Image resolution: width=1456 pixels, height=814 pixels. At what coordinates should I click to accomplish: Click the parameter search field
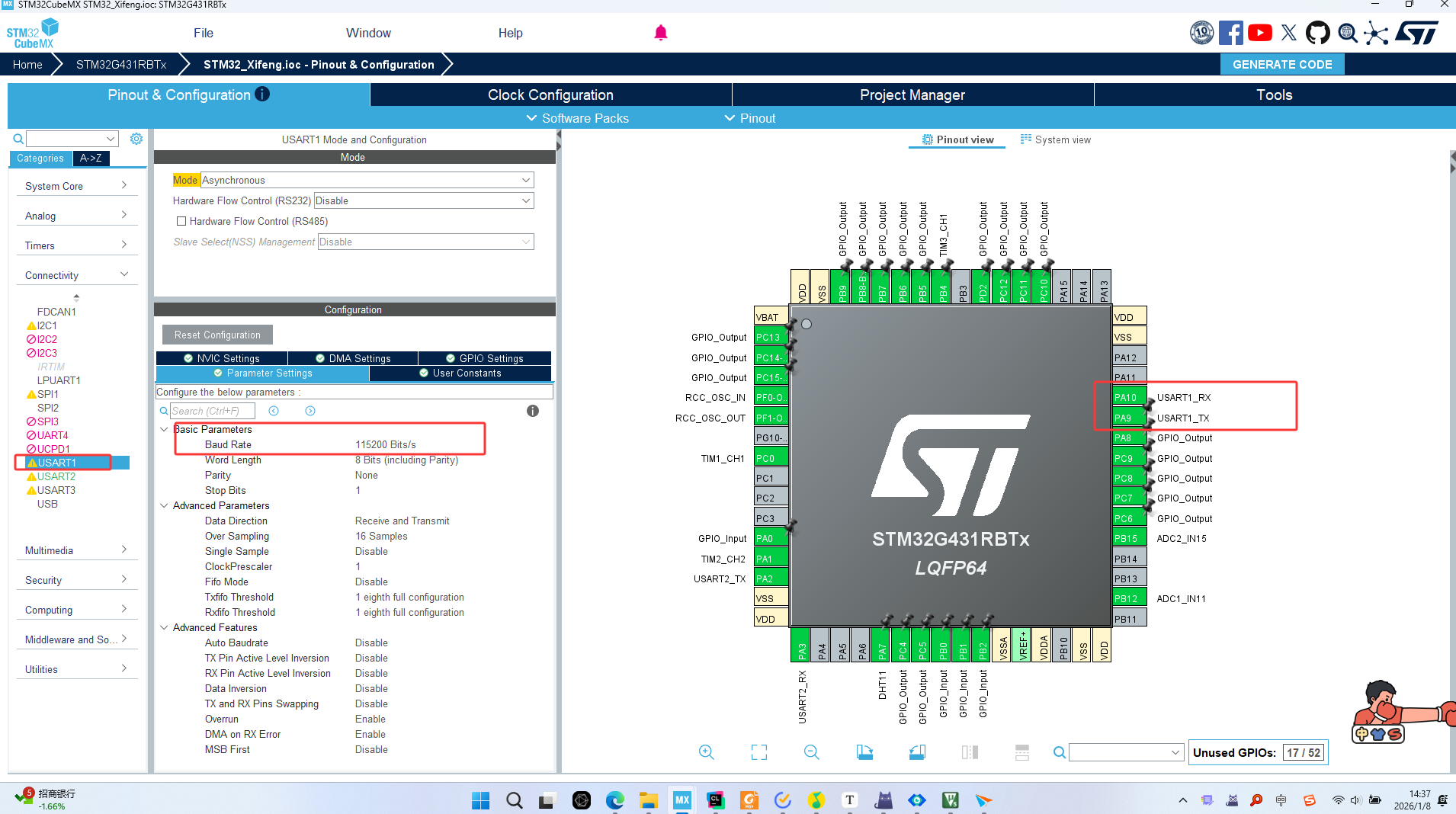click(212, 411)
